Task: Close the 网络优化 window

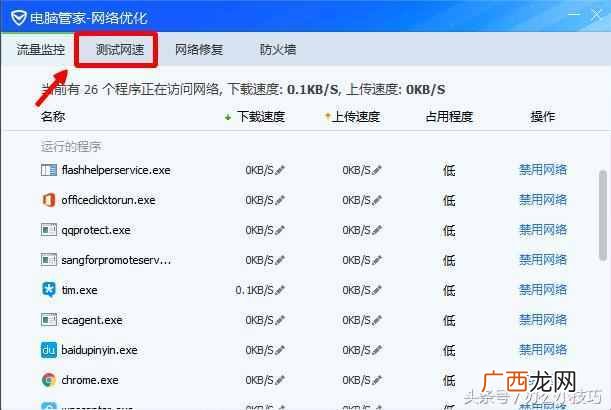Action: tap(596, 15)
